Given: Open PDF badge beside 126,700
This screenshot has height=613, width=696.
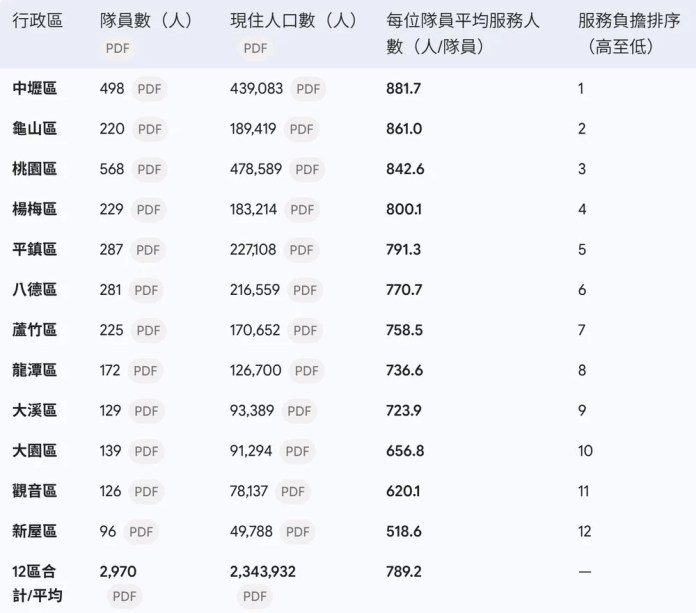Looking at the screenshot, I should pos(307,371).
